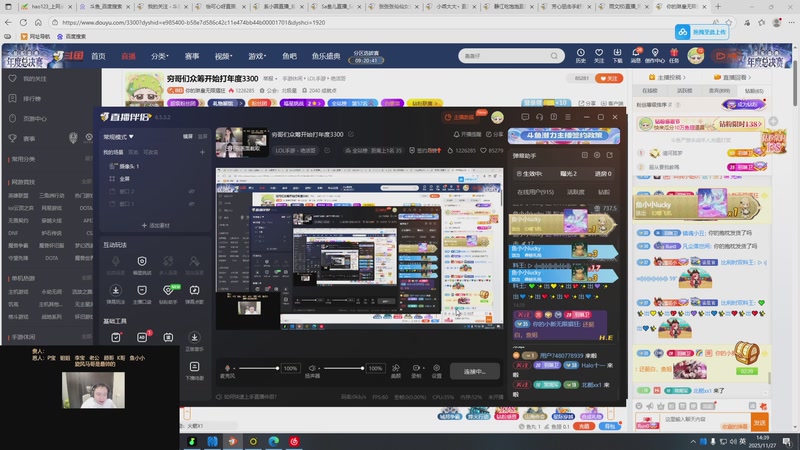Open 分类 dropdown in Douyu nav
This screenshot has height=450, width=800.
click(160, 56)
